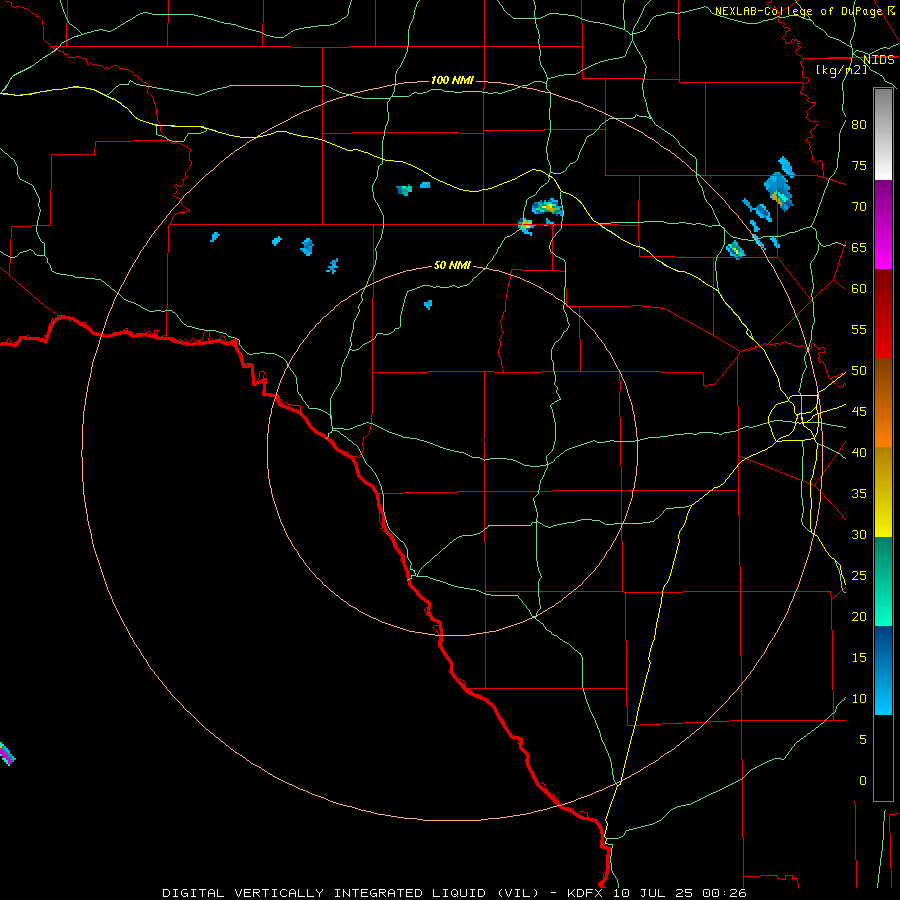900x900 pixels.
Task: Click the [kg/m2] units label
Action: (x=841, y=70)
